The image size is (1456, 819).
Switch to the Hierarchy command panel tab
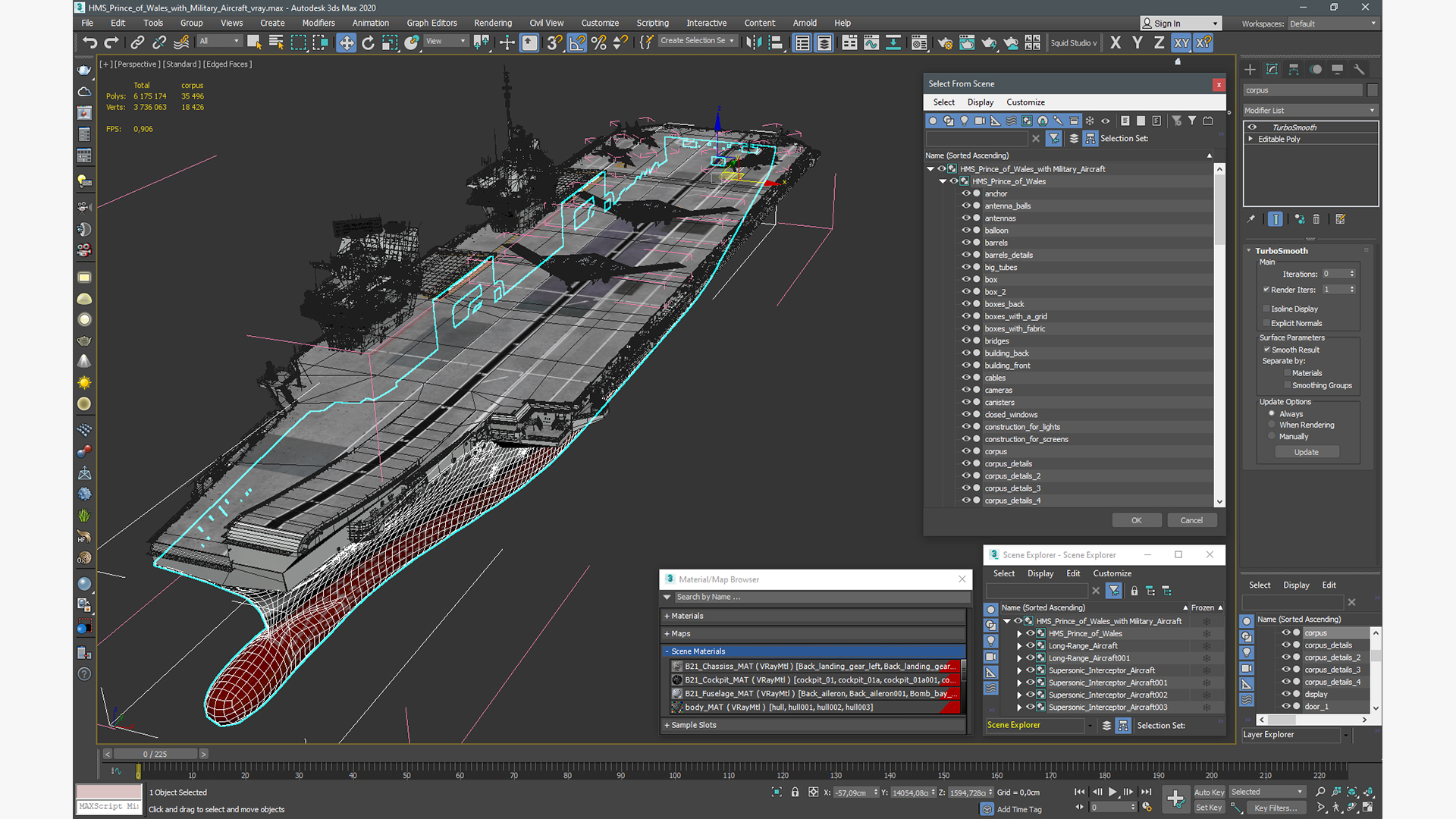(1294, 69)
